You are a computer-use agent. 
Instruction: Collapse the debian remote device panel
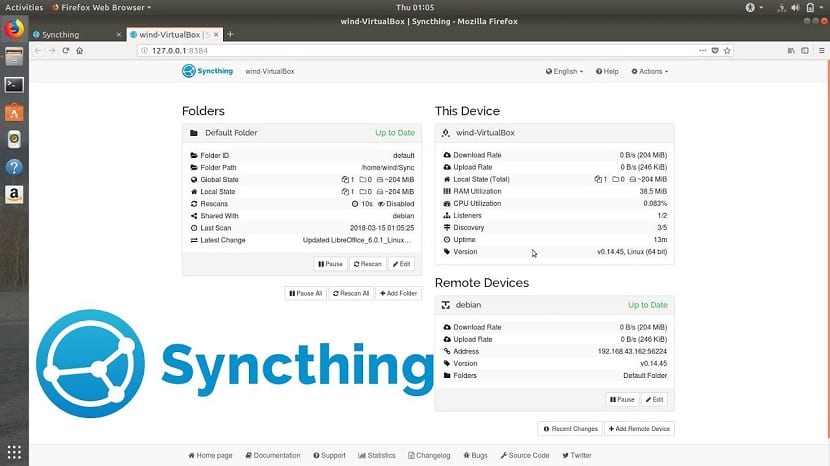pos(554,305)
